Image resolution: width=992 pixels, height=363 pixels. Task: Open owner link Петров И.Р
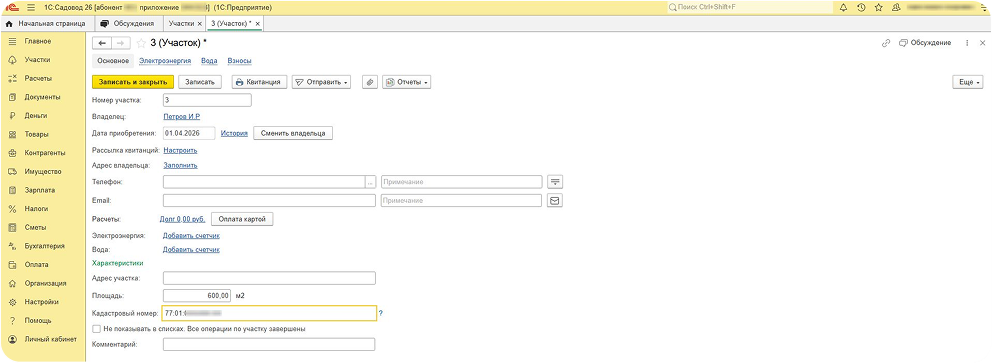pyautogui.click(x=182, y=117)
